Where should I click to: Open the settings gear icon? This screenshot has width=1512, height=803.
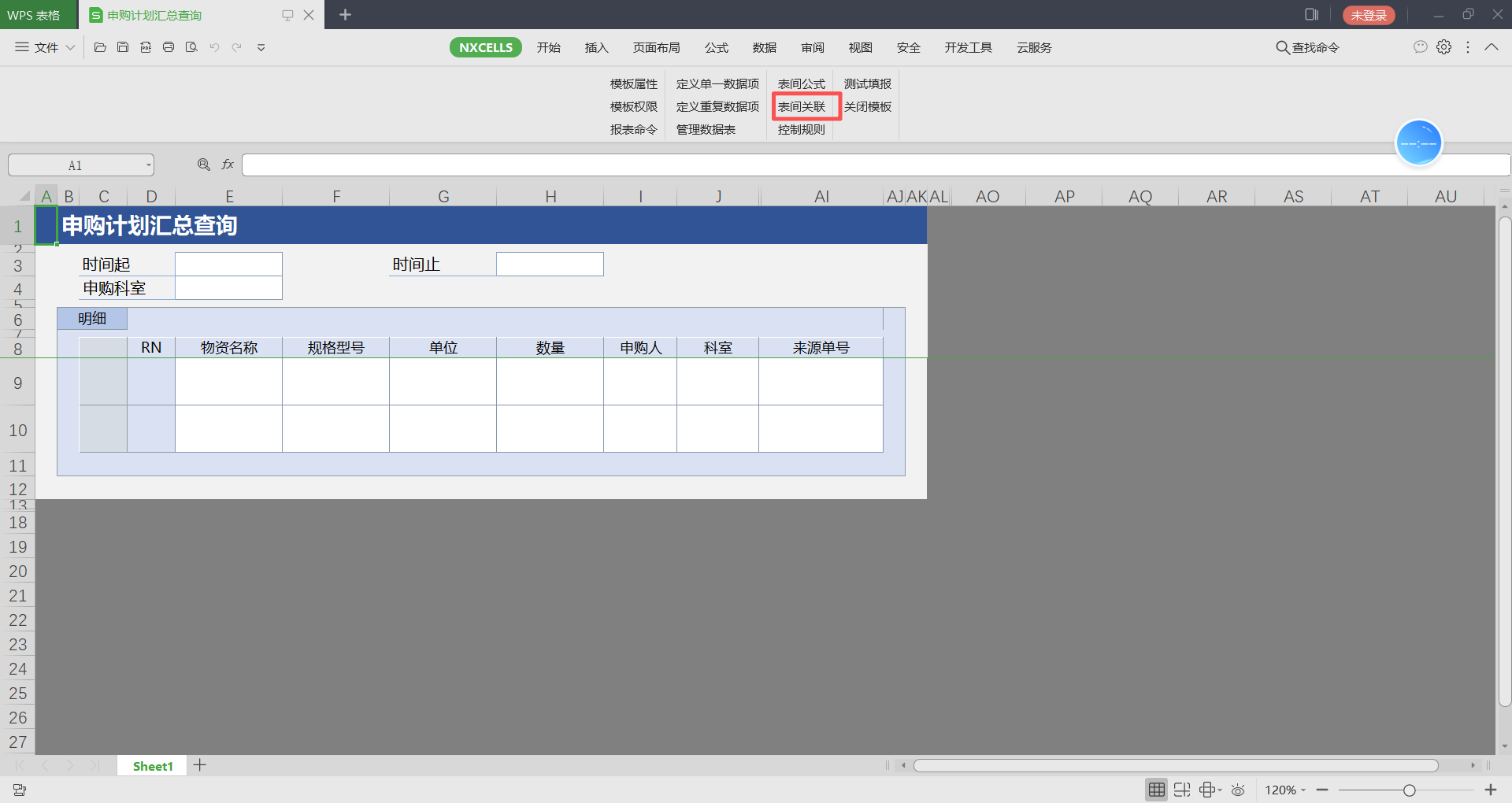click(x=1443, y=47)
